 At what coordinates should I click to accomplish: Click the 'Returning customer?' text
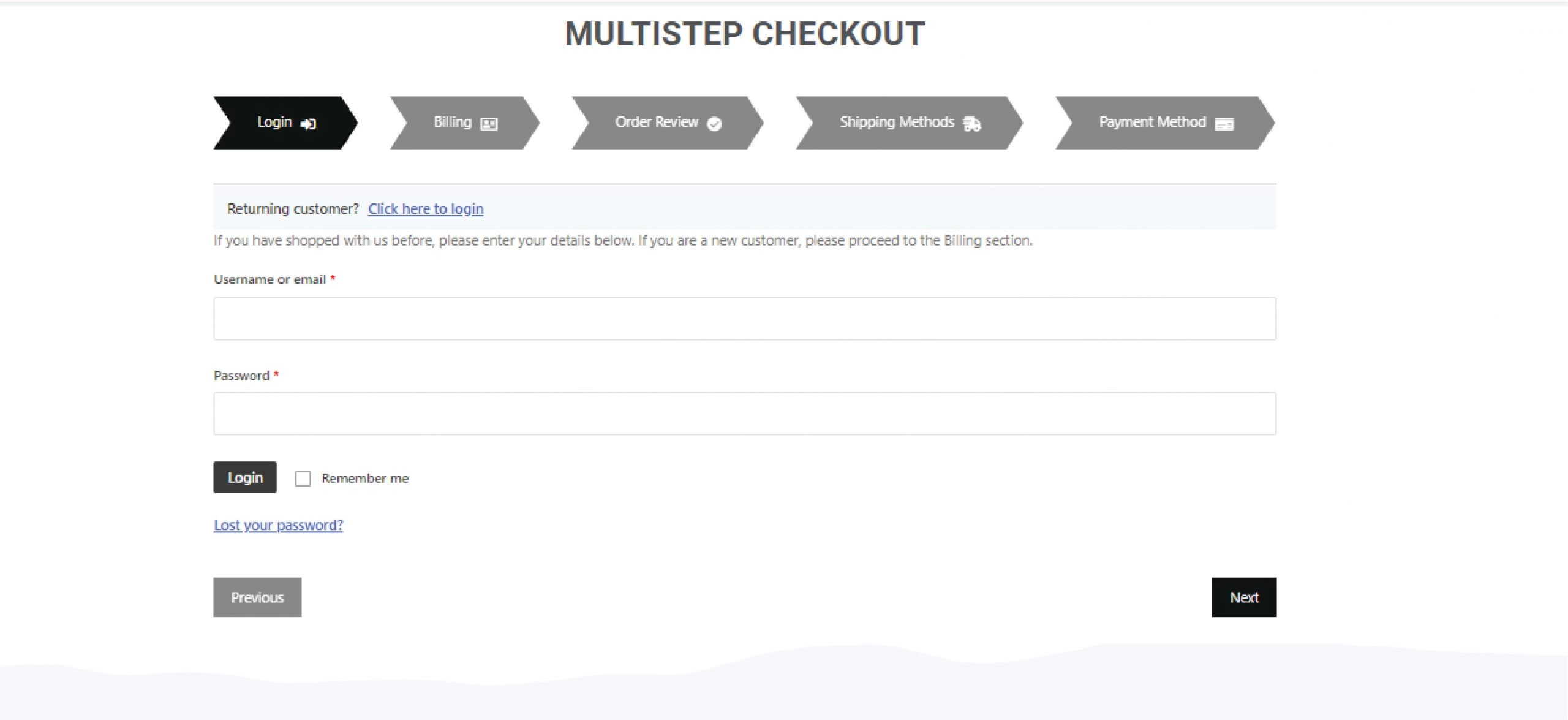293,209
